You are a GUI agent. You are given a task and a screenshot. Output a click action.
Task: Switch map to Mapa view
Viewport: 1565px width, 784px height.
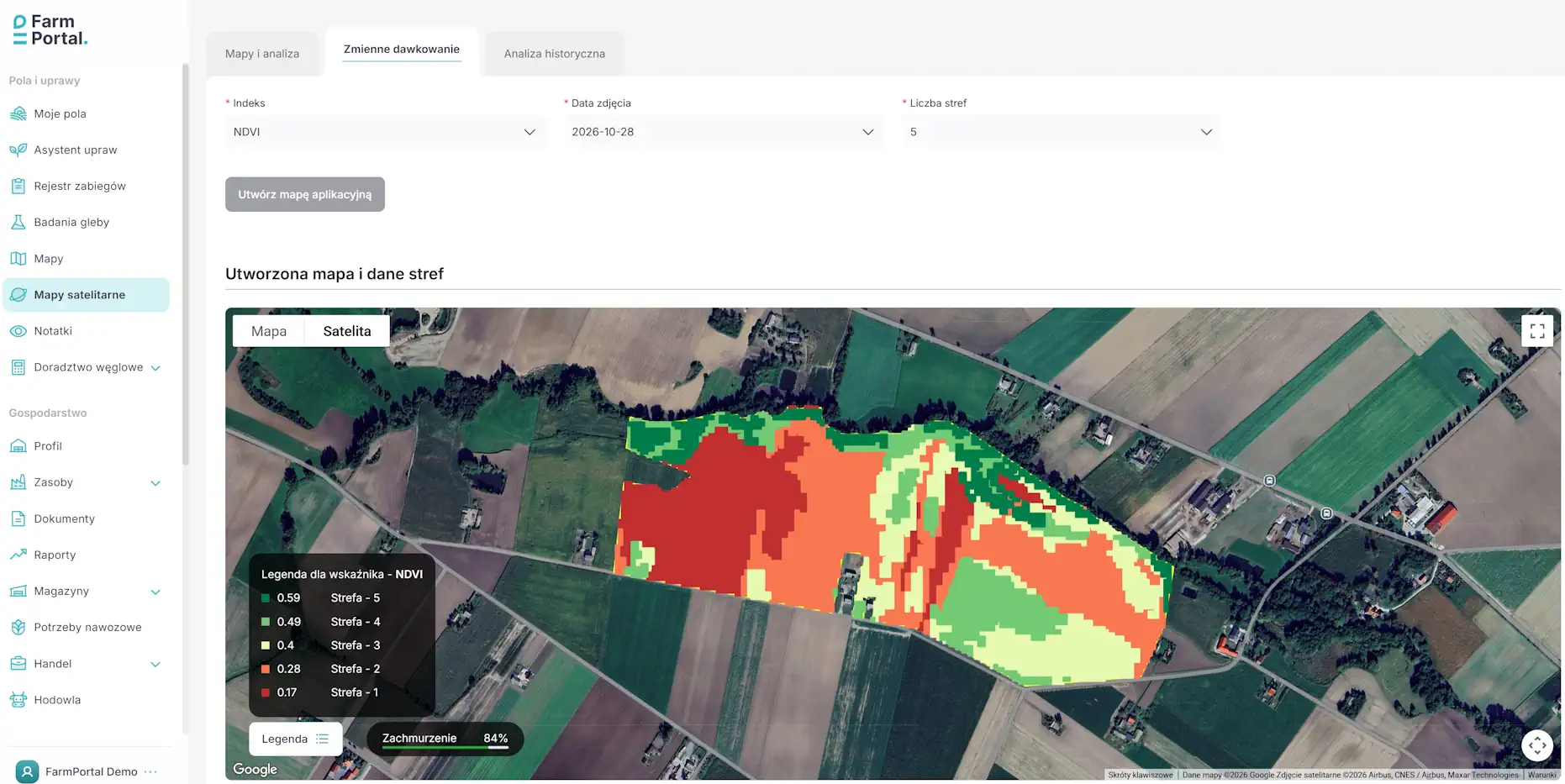(269, 331)
